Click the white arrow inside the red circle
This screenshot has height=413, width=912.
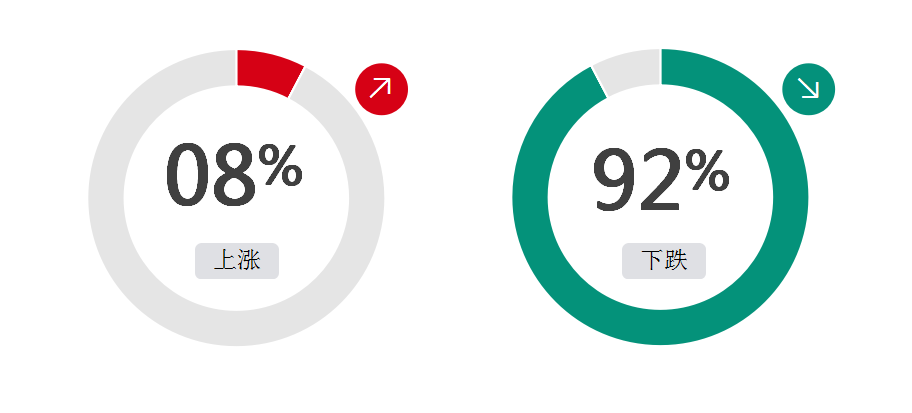pos(380,88)
